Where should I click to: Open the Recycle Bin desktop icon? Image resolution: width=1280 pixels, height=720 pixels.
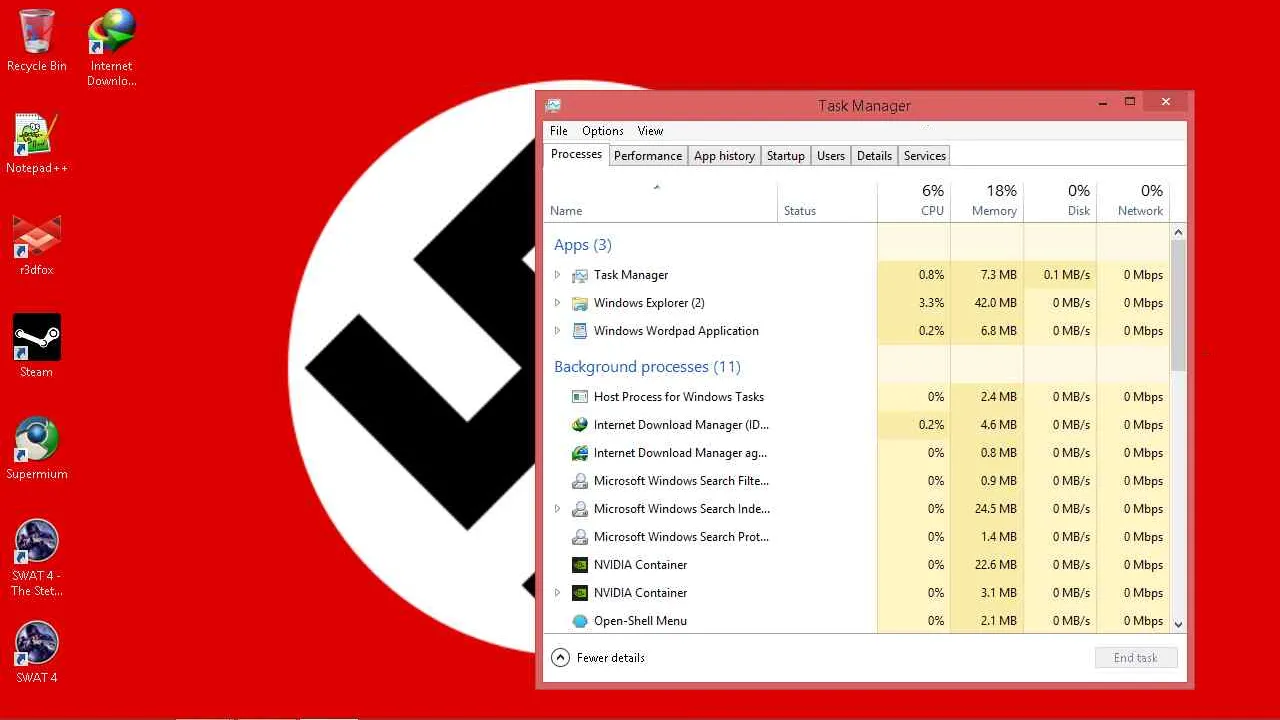[x=37, y=42]
